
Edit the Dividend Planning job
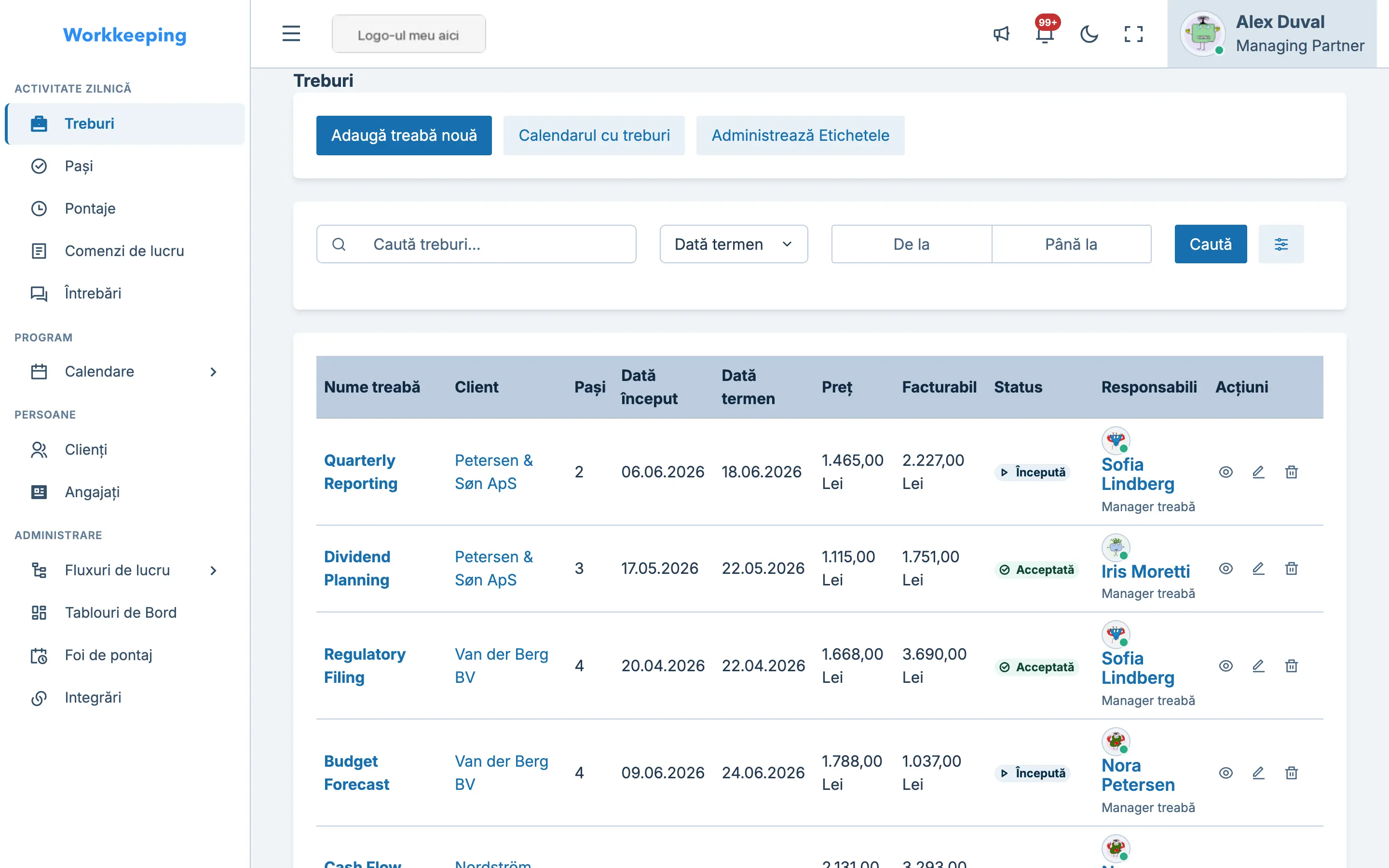[1258, 569]
